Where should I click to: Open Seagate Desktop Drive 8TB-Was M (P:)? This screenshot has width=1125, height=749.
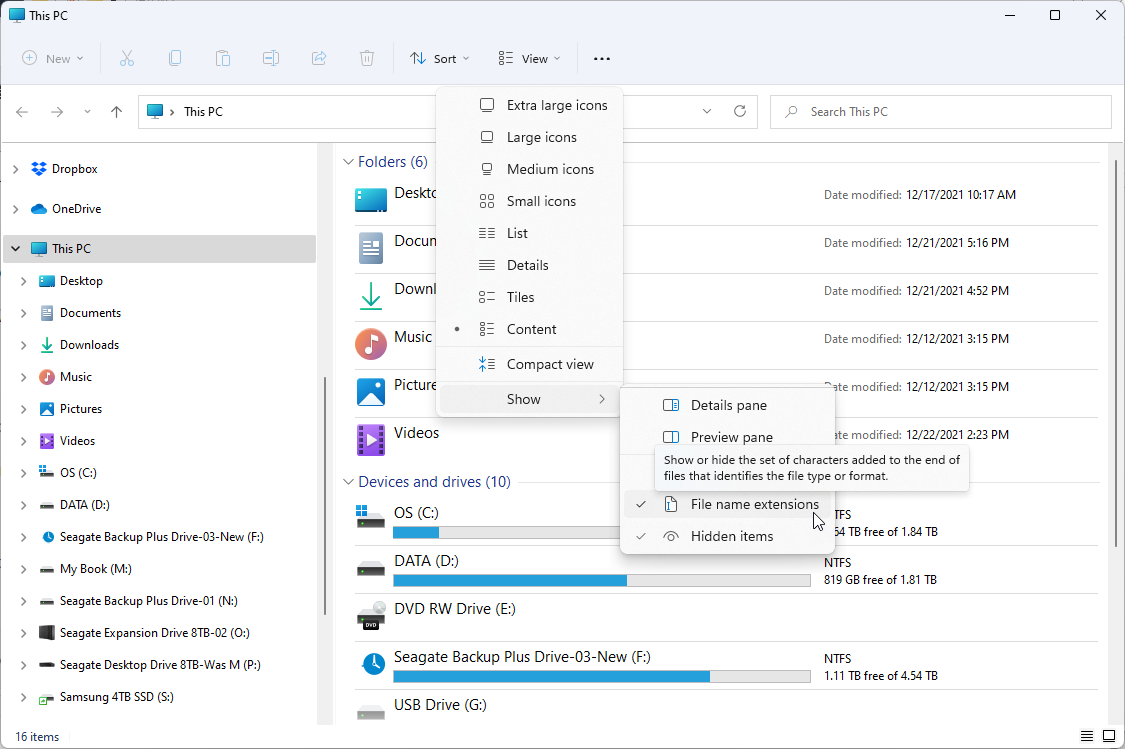(159, 665)
